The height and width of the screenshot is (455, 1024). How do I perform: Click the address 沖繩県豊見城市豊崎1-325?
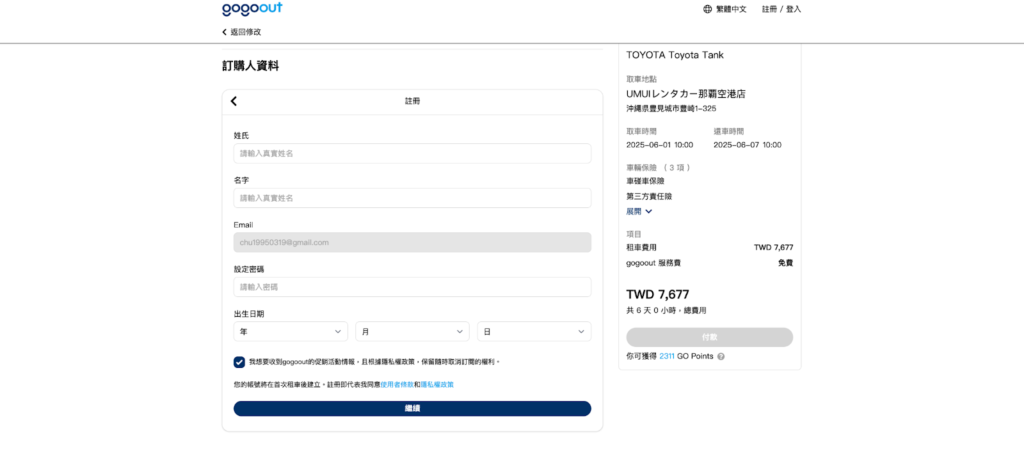coord(671,108)
